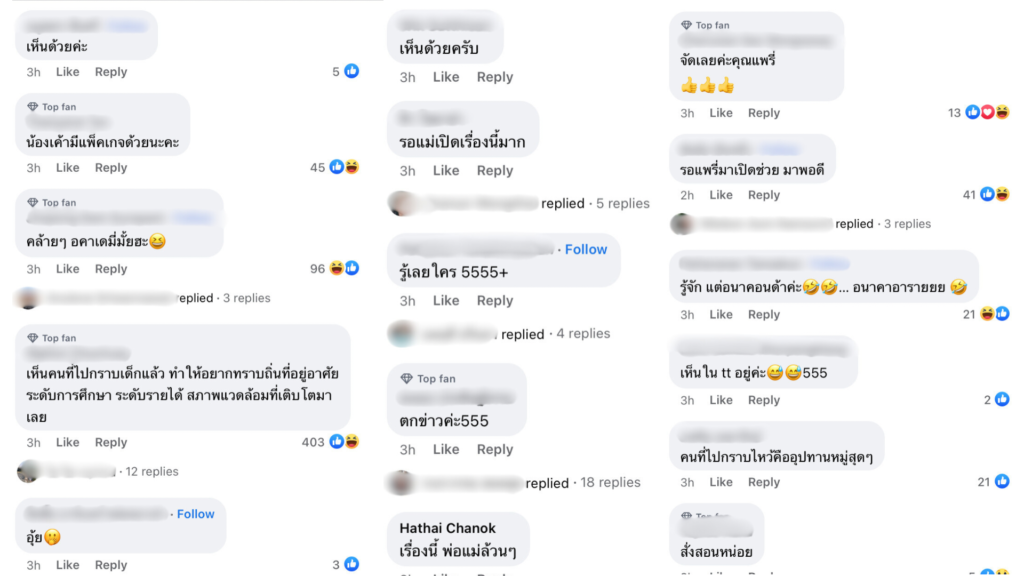Viewport: 1024px width, 576px height.
Task: Like the comment รอแม่เปิดเรื่องนี้มาก
Action: click(x=445, y=170)
